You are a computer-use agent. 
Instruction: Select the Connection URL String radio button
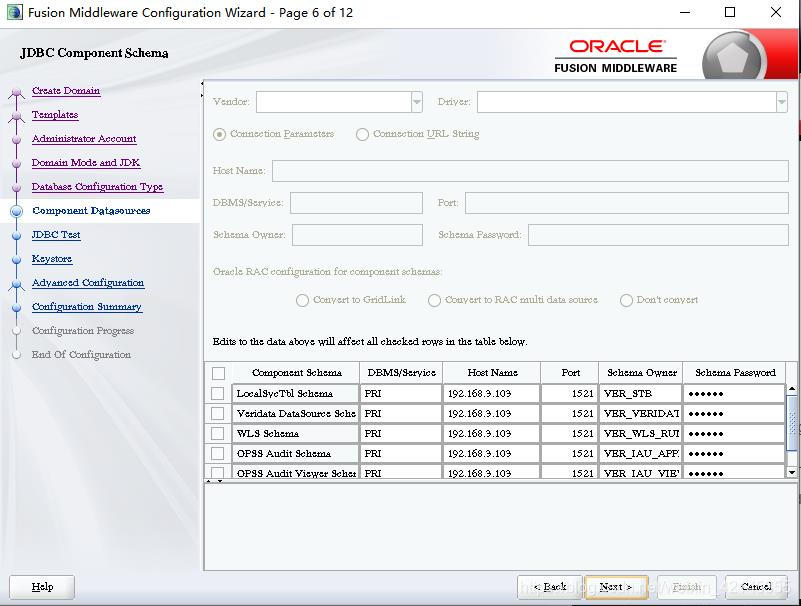pyautogui.click(x=362, y=134)
